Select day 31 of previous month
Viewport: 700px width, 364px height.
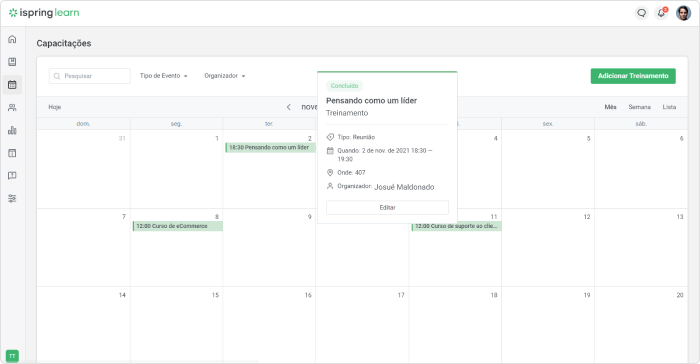pyautogui.click(x=83, y=169)
